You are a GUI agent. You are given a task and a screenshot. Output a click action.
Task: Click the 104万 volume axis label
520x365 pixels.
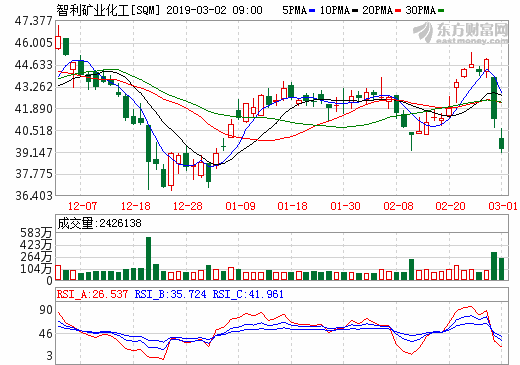click(x=36, y=268)
